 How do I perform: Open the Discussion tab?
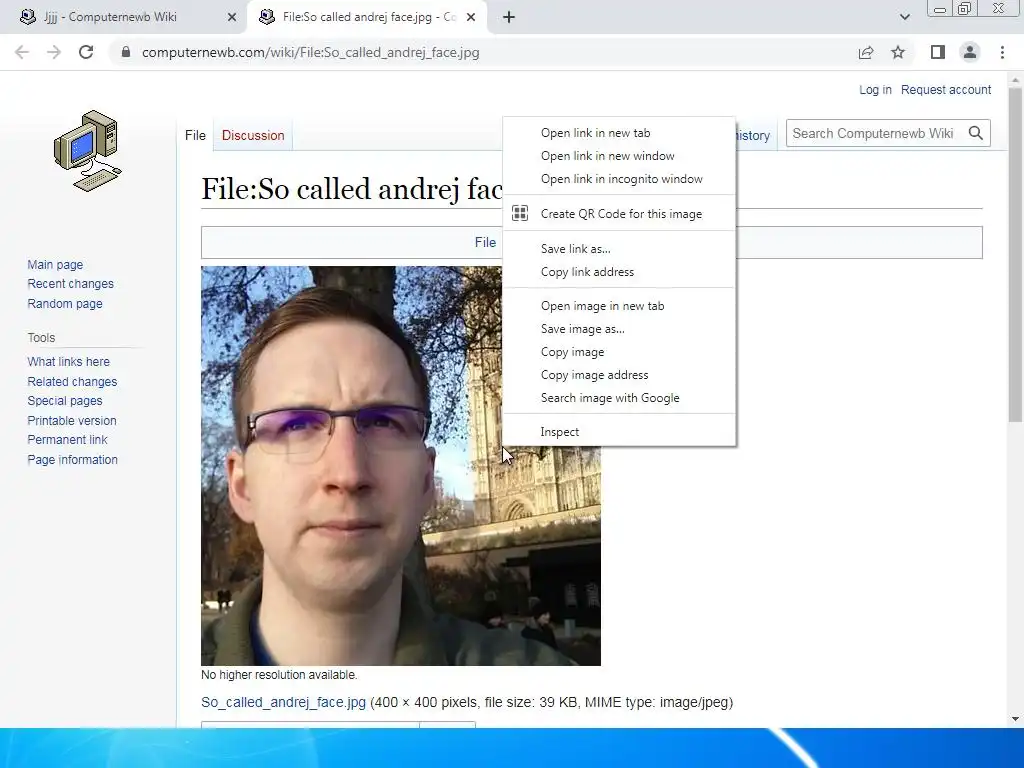[253, 135]
